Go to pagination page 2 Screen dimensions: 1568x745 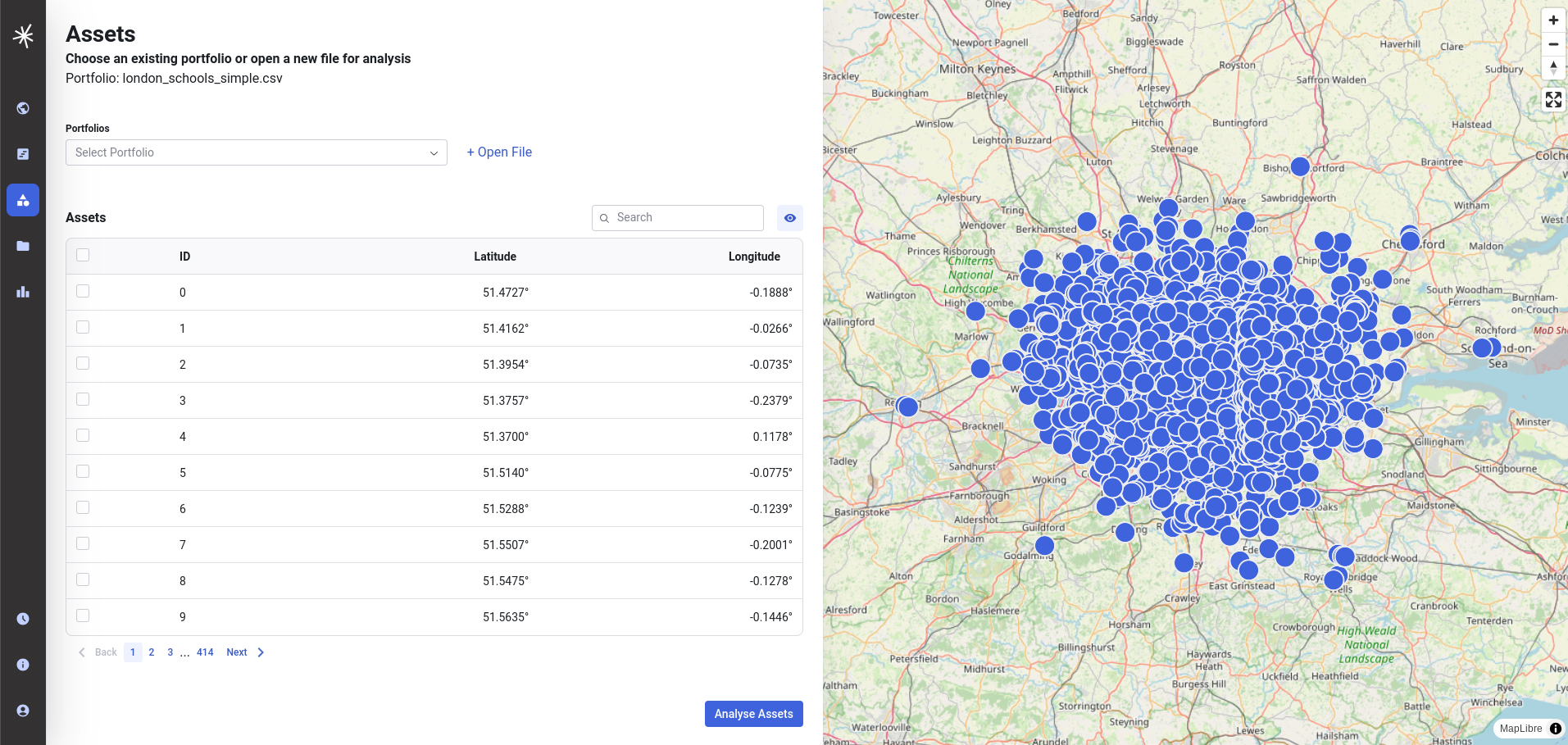pos(152,652)
